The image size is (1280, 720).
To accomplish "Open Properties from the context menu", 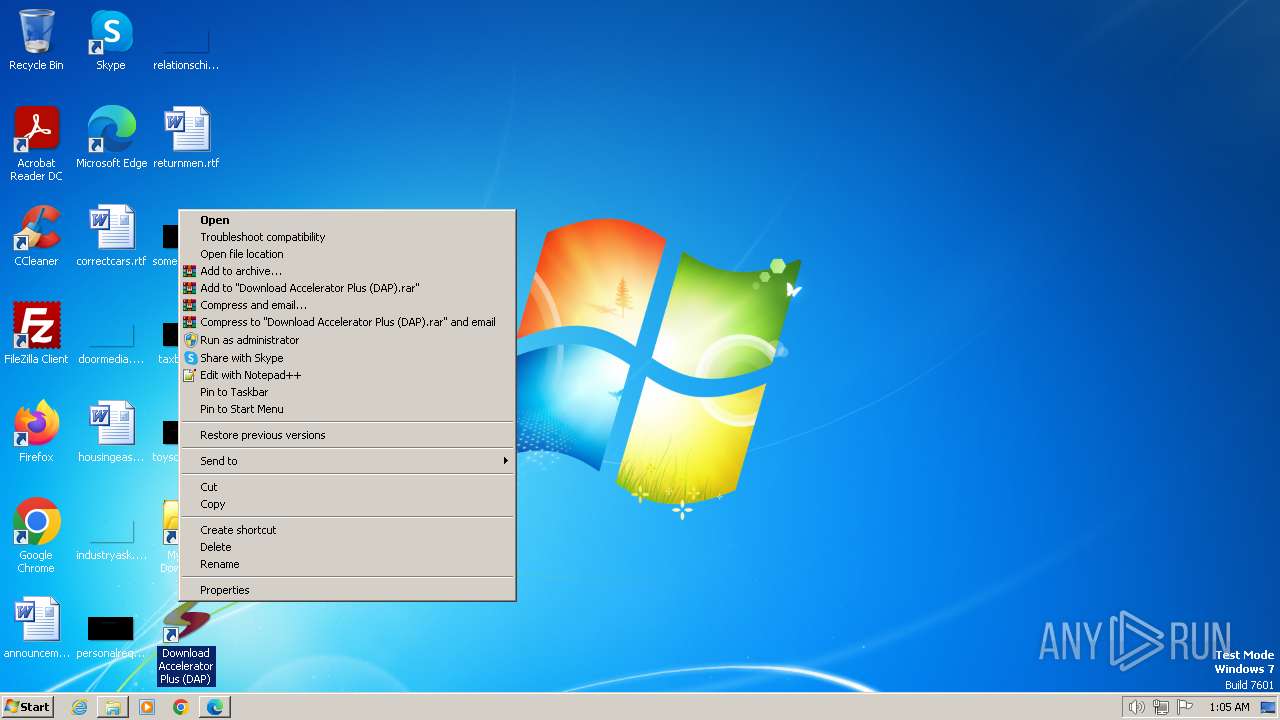I will [x=347, y=590].
